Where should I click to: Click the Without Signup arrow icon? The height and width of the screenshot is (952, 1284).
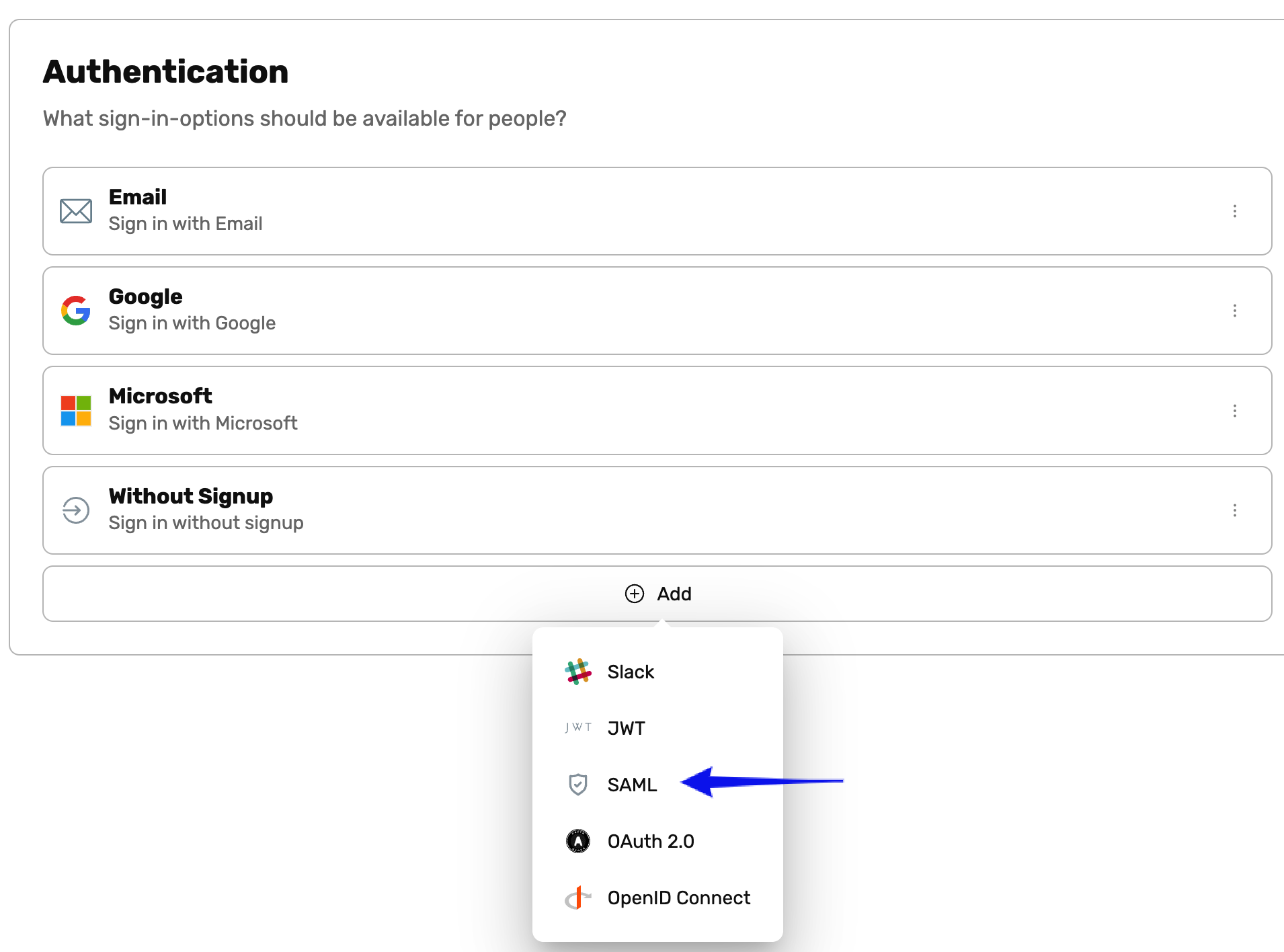coord(76,510)
